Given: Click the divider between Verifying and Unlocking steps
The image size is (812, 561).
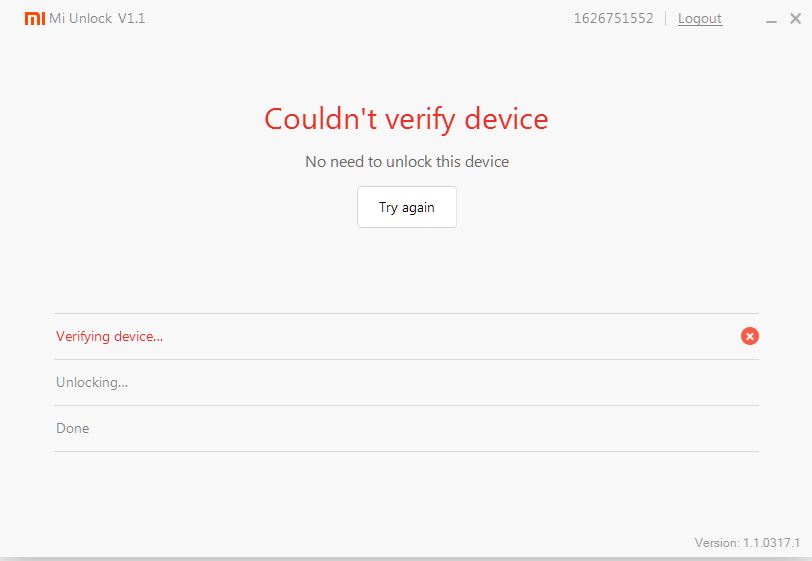Looking at the screenshot, I should pos(406,359).
